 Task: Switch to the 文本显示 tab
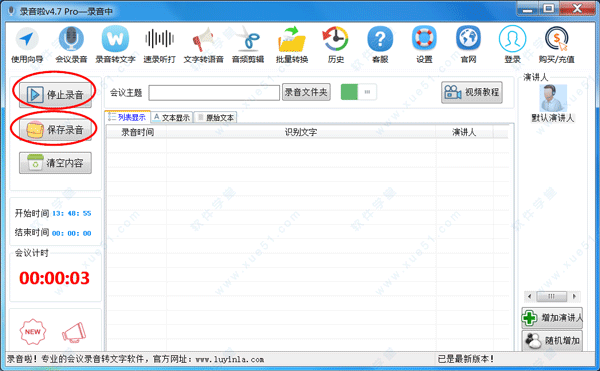click(x=172, y=117)
